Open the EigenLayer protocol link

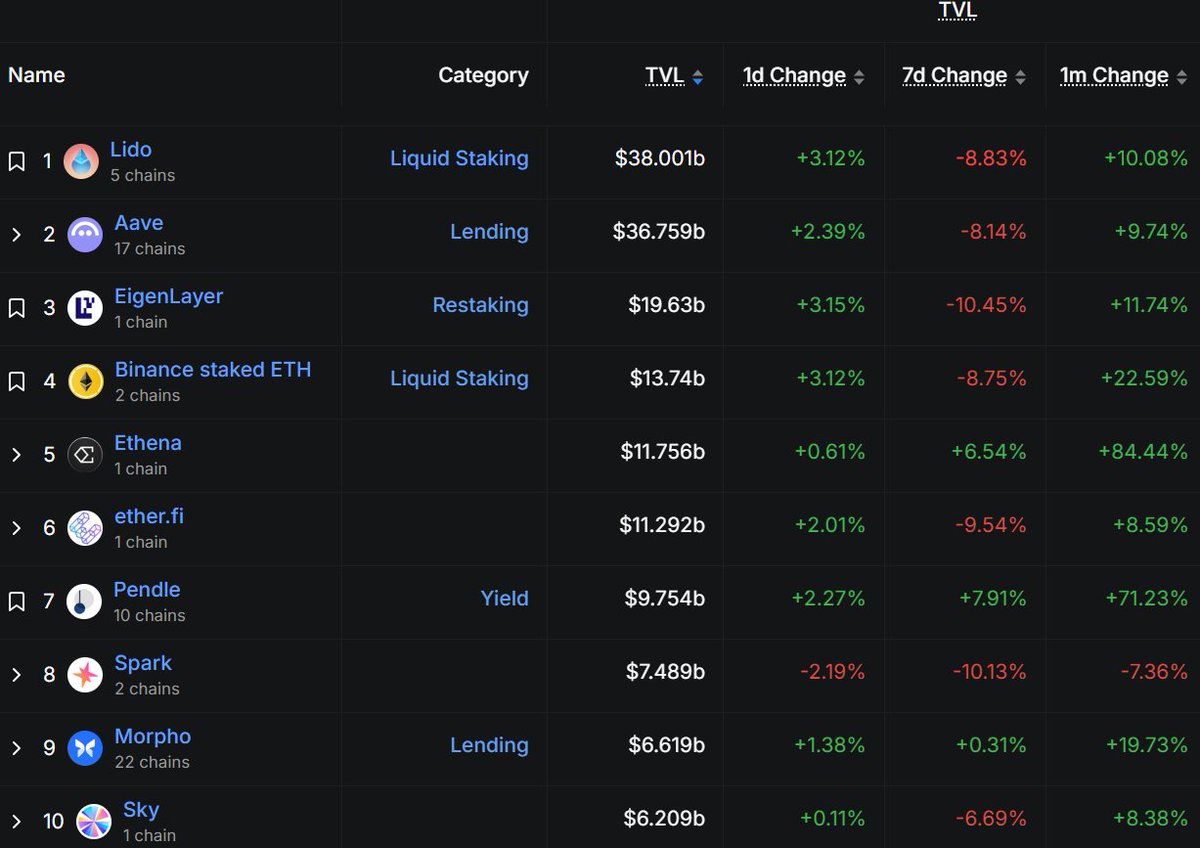pyautogui.click(x=169, y=296)
